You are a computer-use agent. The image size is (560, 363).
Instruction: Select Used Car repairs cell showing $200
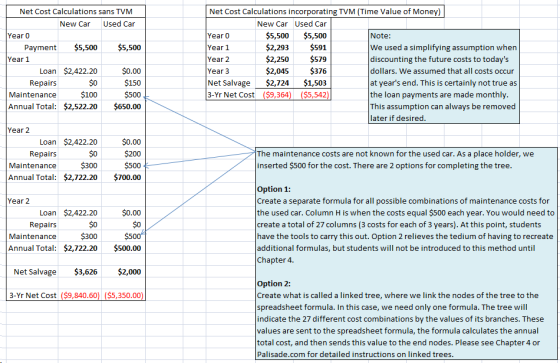pos(132,154)
